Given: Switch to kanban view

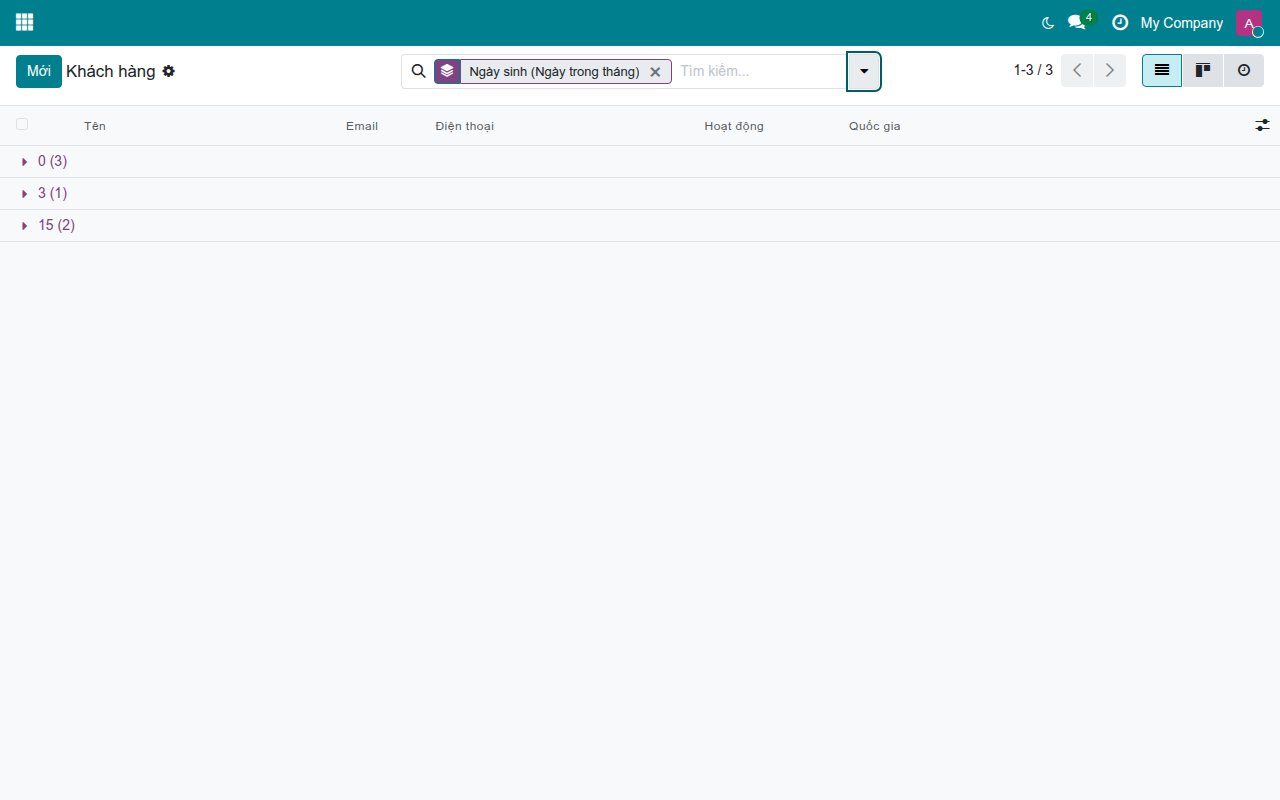Looking at the screenshot, I should 1203,71.
